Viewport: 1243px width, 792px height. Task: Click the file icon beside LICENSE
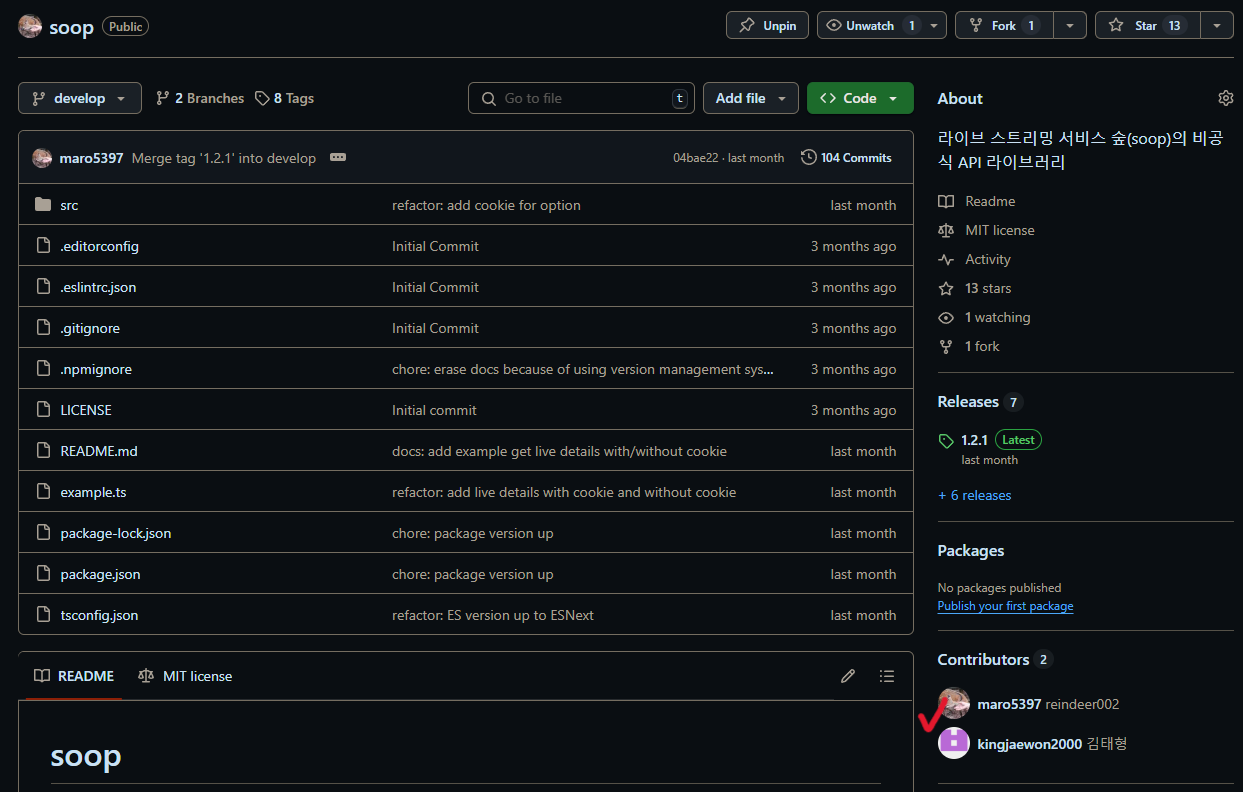click(42, 410)
